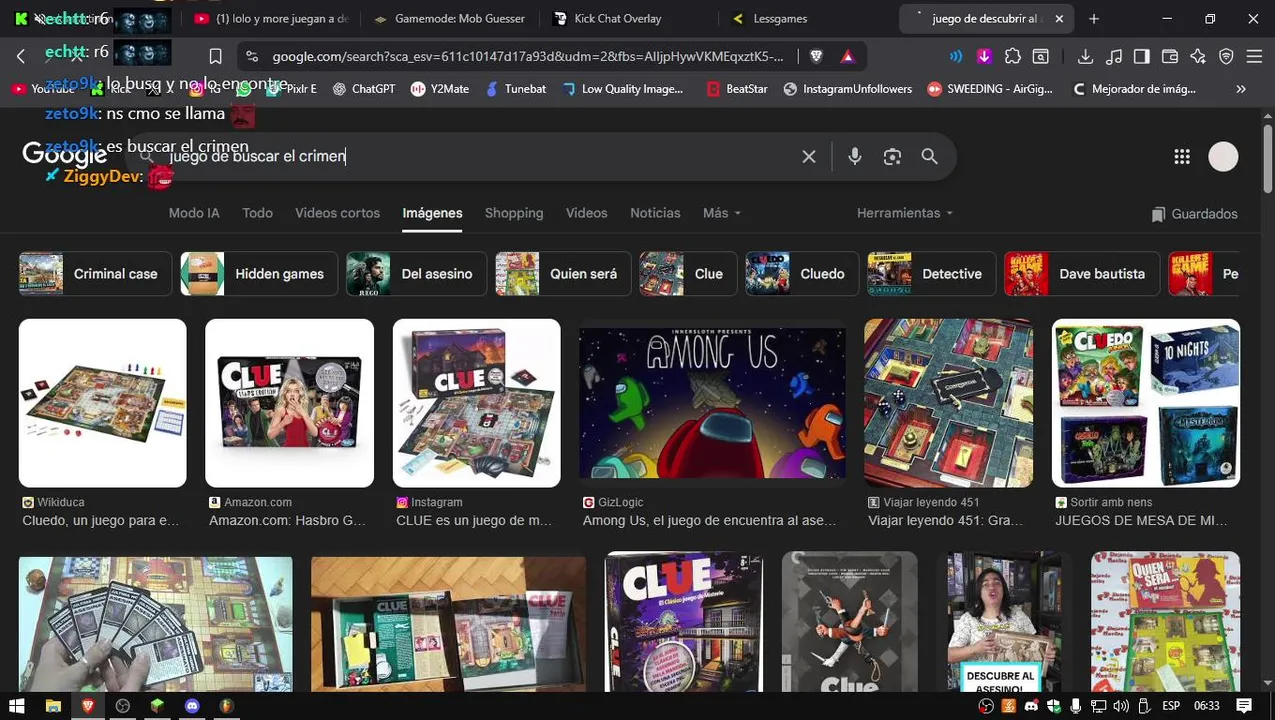
Task: Open the InstagramUnfollowers bookmark
Action: coord(847,89)
